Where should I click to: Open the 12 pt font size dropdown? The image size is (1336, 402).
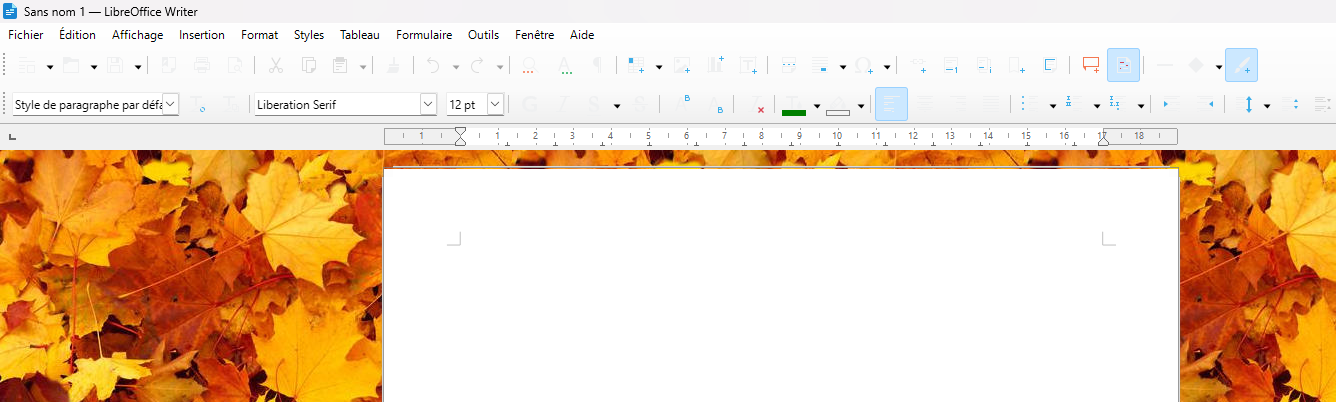(x=494, y=105)
